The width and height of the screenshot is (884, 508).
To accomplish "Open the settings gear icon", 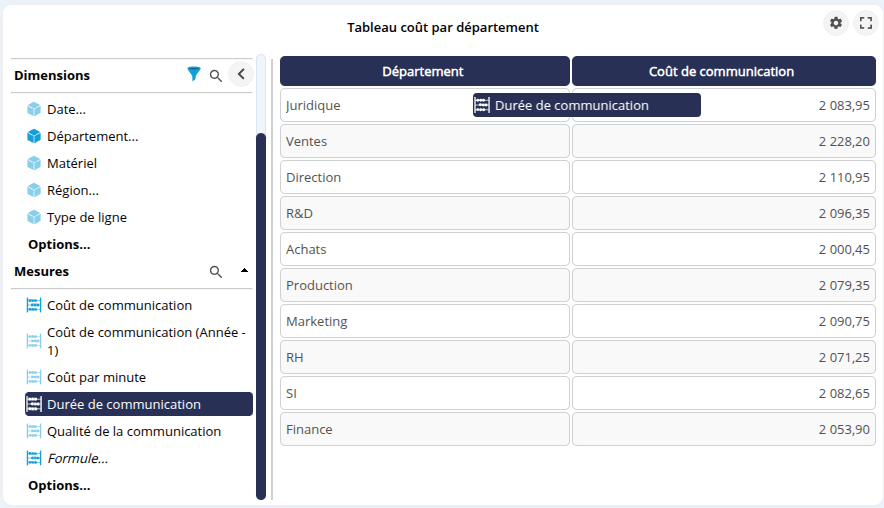I will 836,23.
